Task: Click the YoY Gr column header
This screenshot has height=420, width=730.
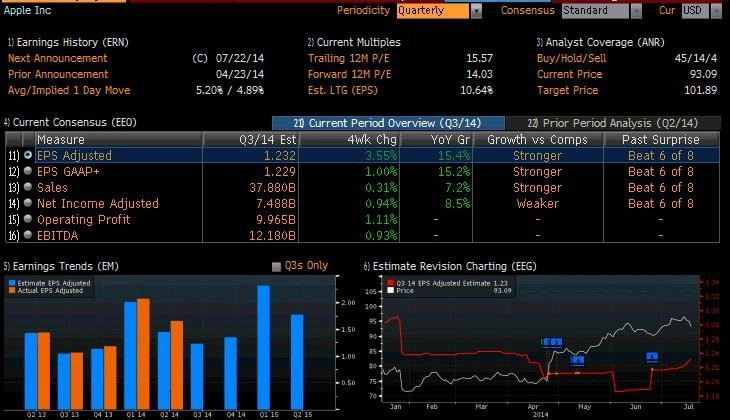Action: (x=436, y=140)
